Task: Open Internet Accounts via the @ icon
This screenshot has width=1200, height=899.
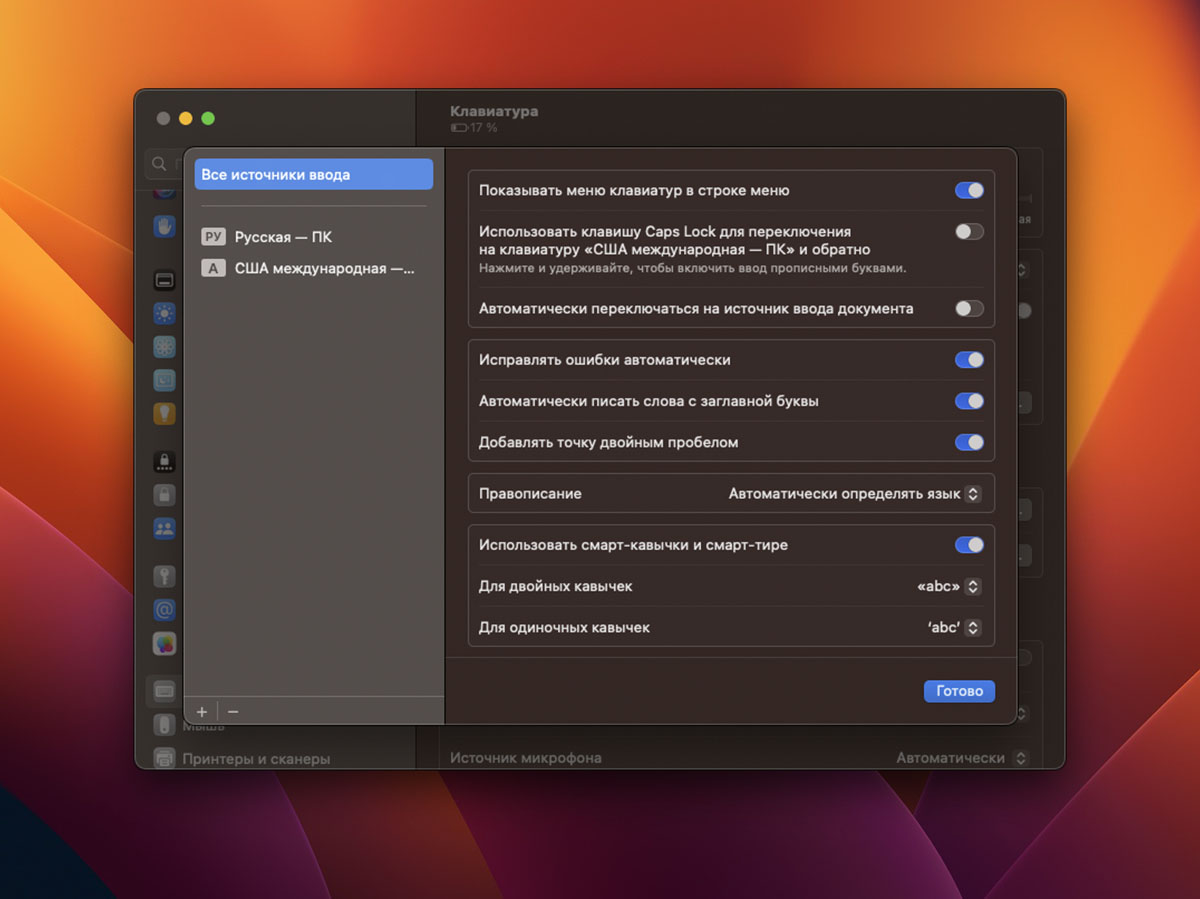Action: [x=164, y=609]
